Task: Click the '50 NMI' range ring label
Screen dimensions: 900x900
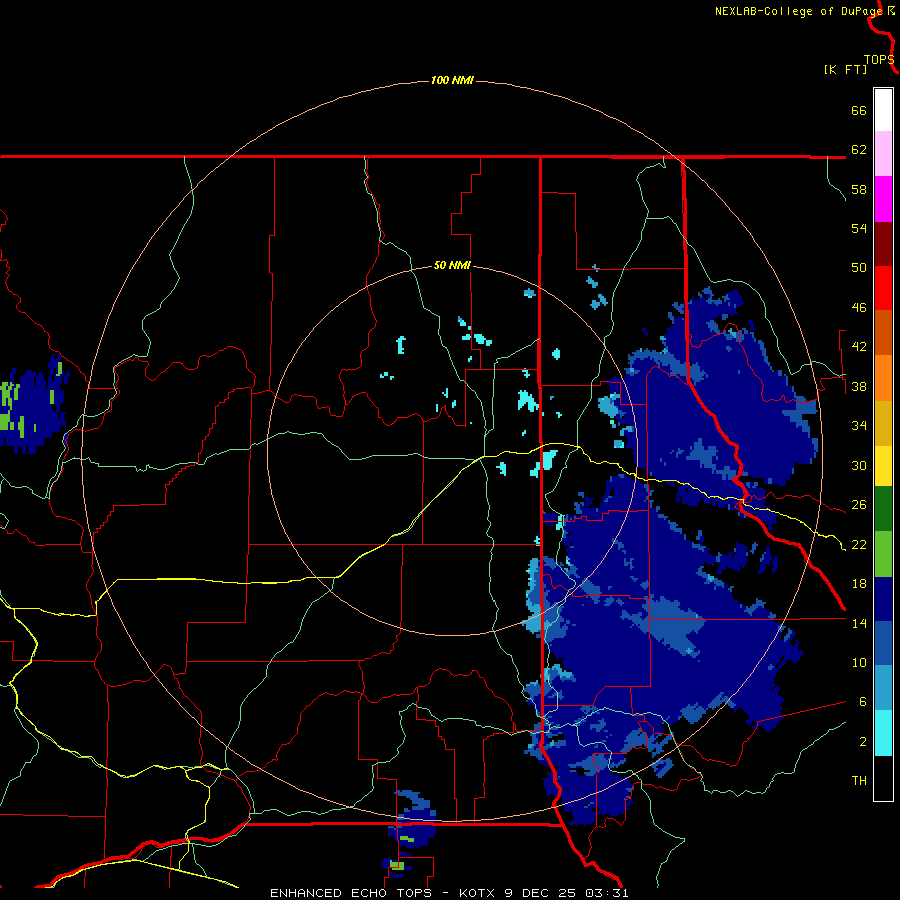Action: coord(452,265)
